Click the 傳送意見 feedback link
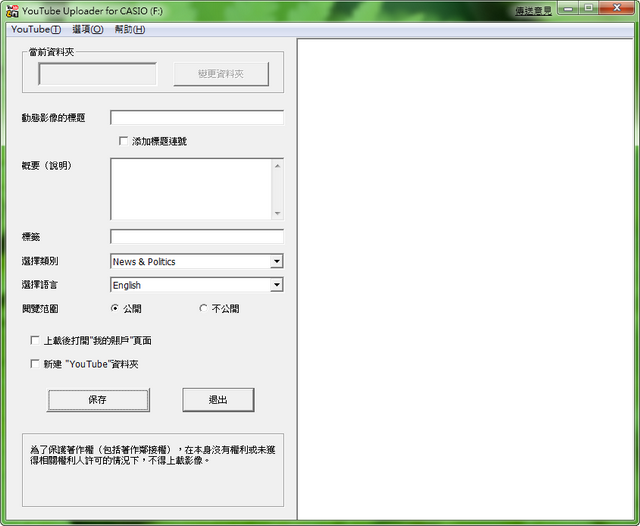Viewport: 640px width, 526px height. coord(533,11)
